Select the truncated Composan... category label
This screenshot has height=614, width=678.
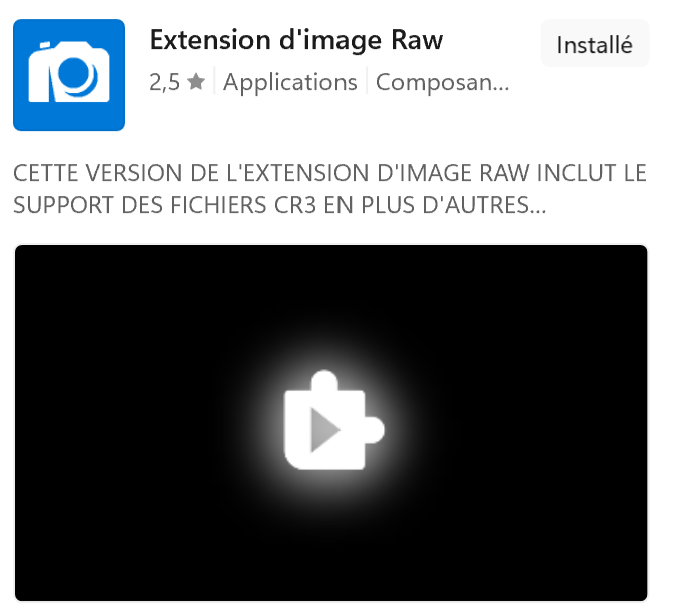click(x=442, y=82)
